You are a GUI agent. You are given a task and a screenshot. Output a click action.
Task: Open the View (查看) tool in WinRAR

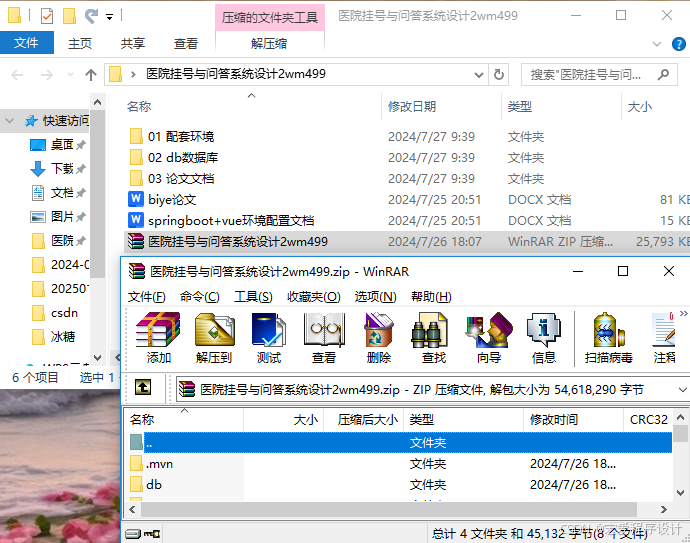[324, 338]
